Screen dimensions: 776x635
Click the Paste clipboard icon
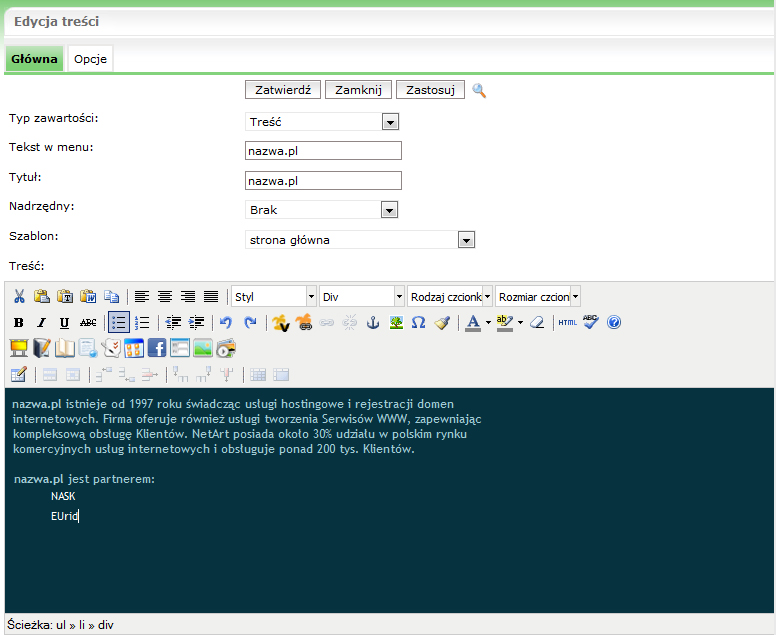click(x=42, y=296)
